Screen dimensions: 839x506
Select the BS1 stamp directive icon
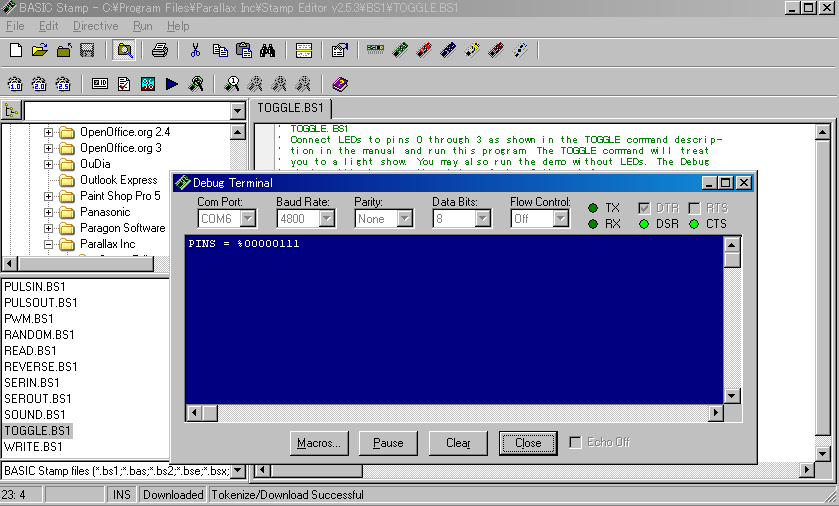[x=375, y=50]
